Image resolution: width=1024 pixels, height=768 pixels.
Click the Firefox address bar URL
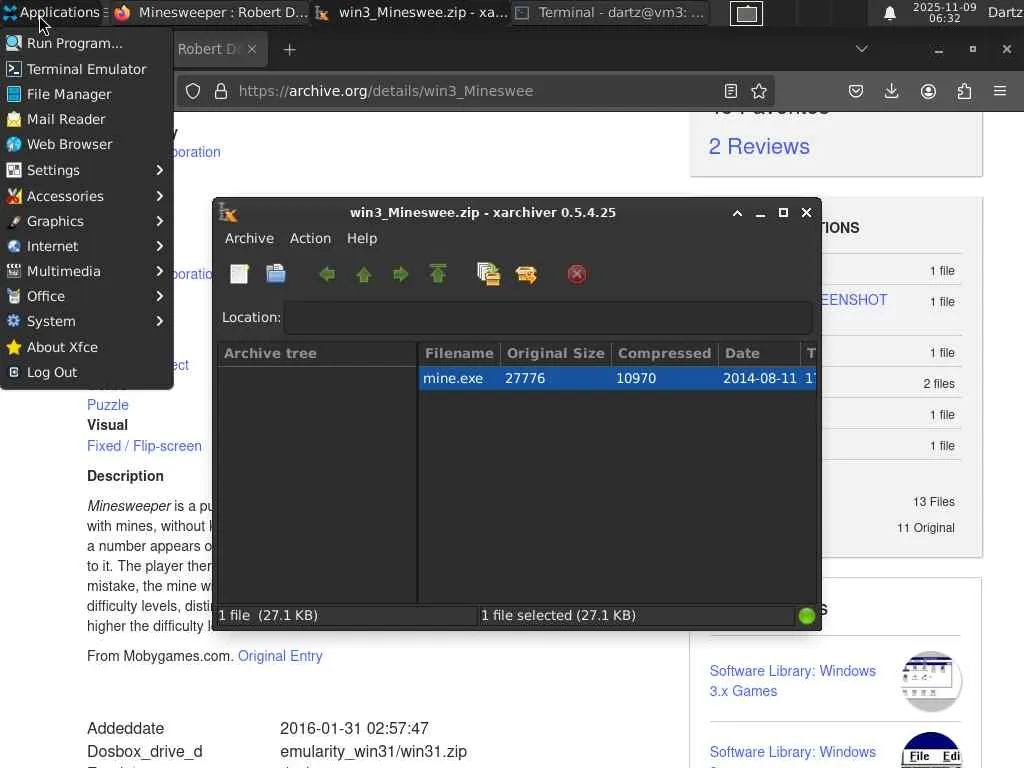pyautogui.click(x=385, y=91)
